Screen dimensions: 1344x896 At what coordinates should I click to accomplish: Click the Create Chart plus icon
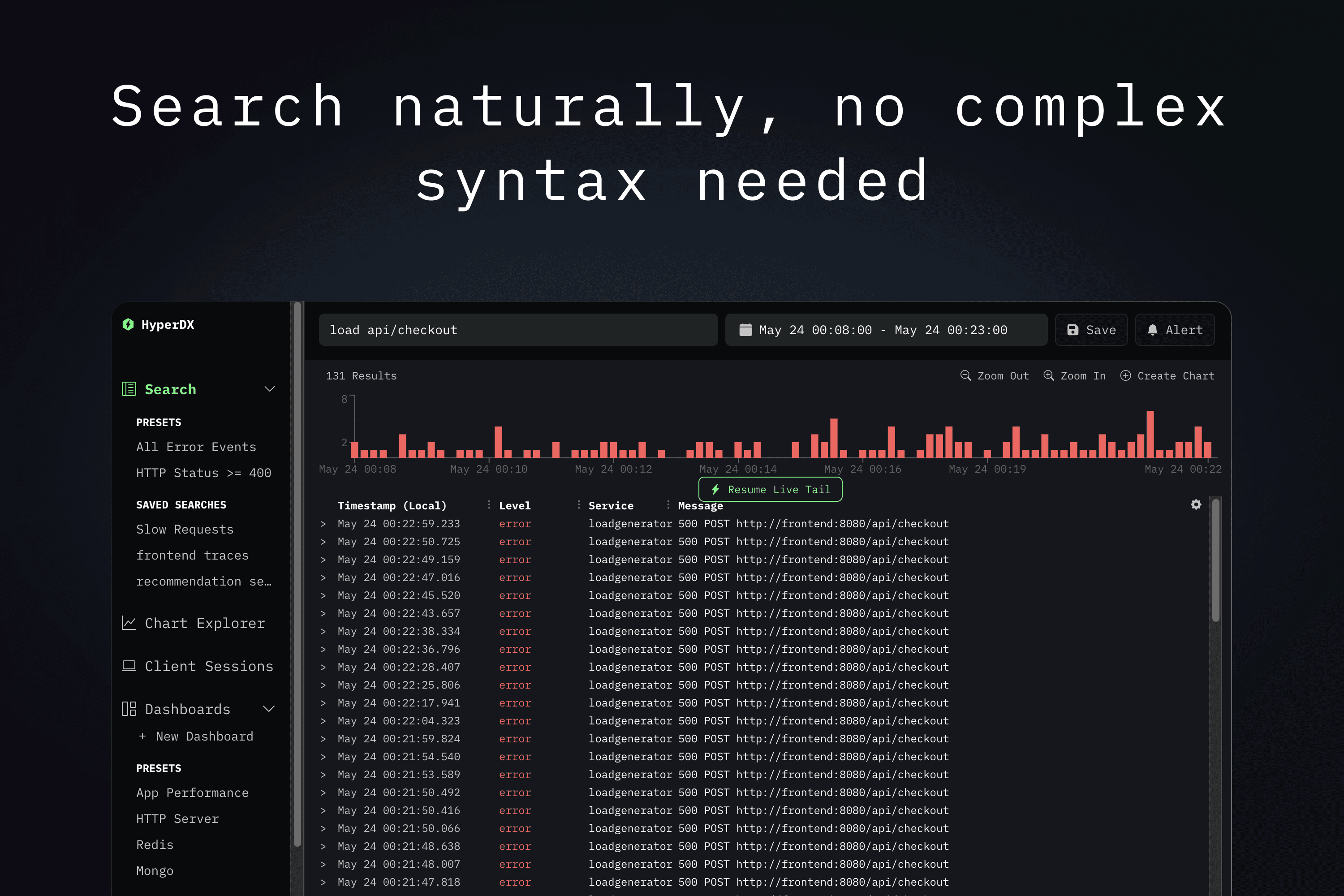1125,375
